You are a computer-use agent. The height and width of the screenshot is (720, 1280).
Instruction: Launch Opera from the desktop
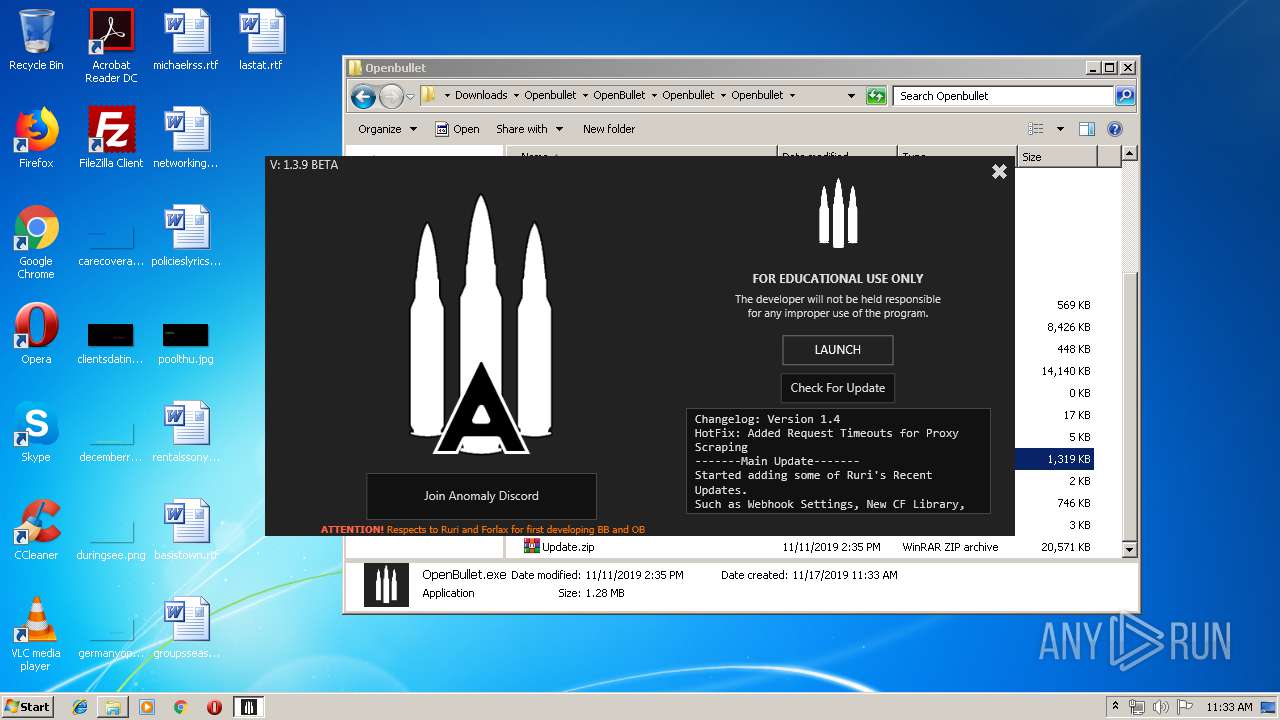(x=36, y=334)
